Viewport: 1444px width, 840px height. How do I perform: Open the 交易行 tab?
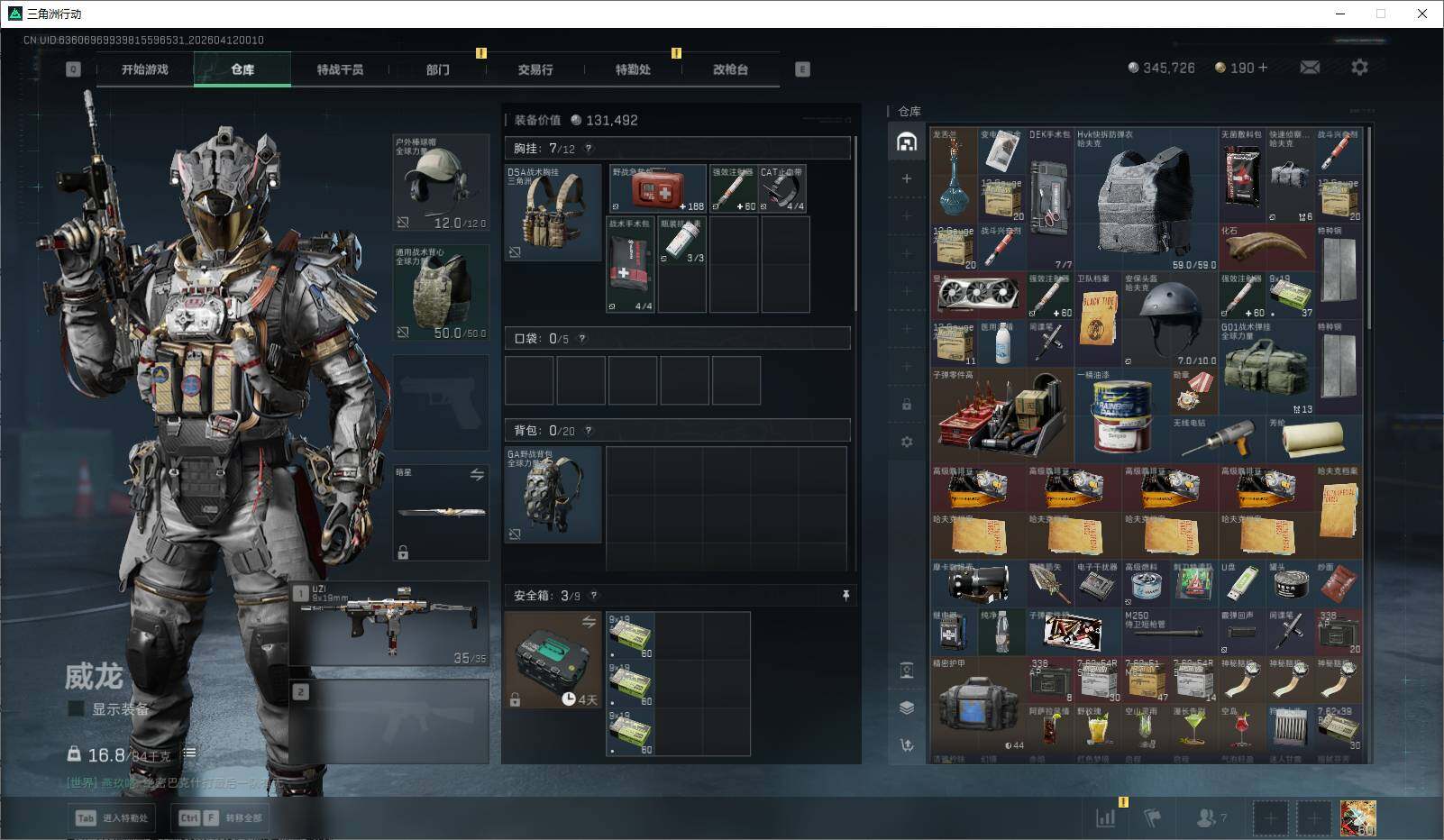(x=535, y=69)
